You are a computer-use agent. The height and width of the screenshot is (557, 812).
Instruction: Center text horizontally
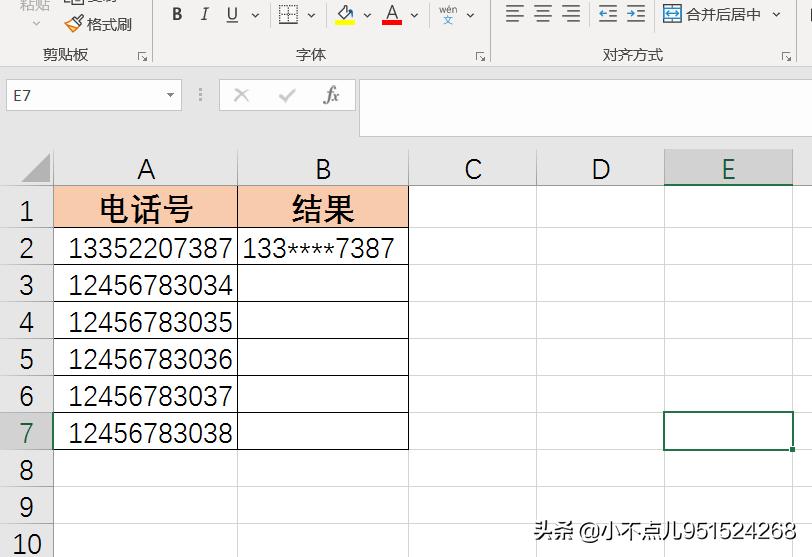point(543,14)
